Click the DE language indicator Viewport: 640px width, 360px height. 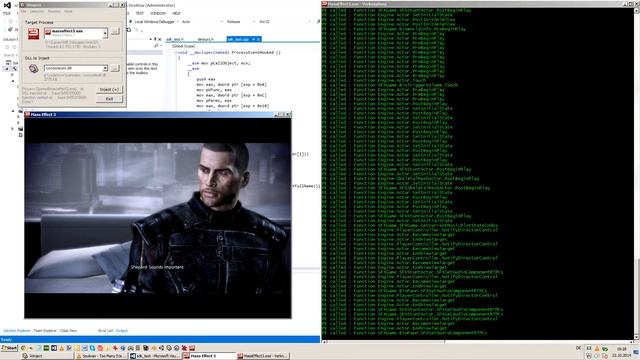point(578,349)
